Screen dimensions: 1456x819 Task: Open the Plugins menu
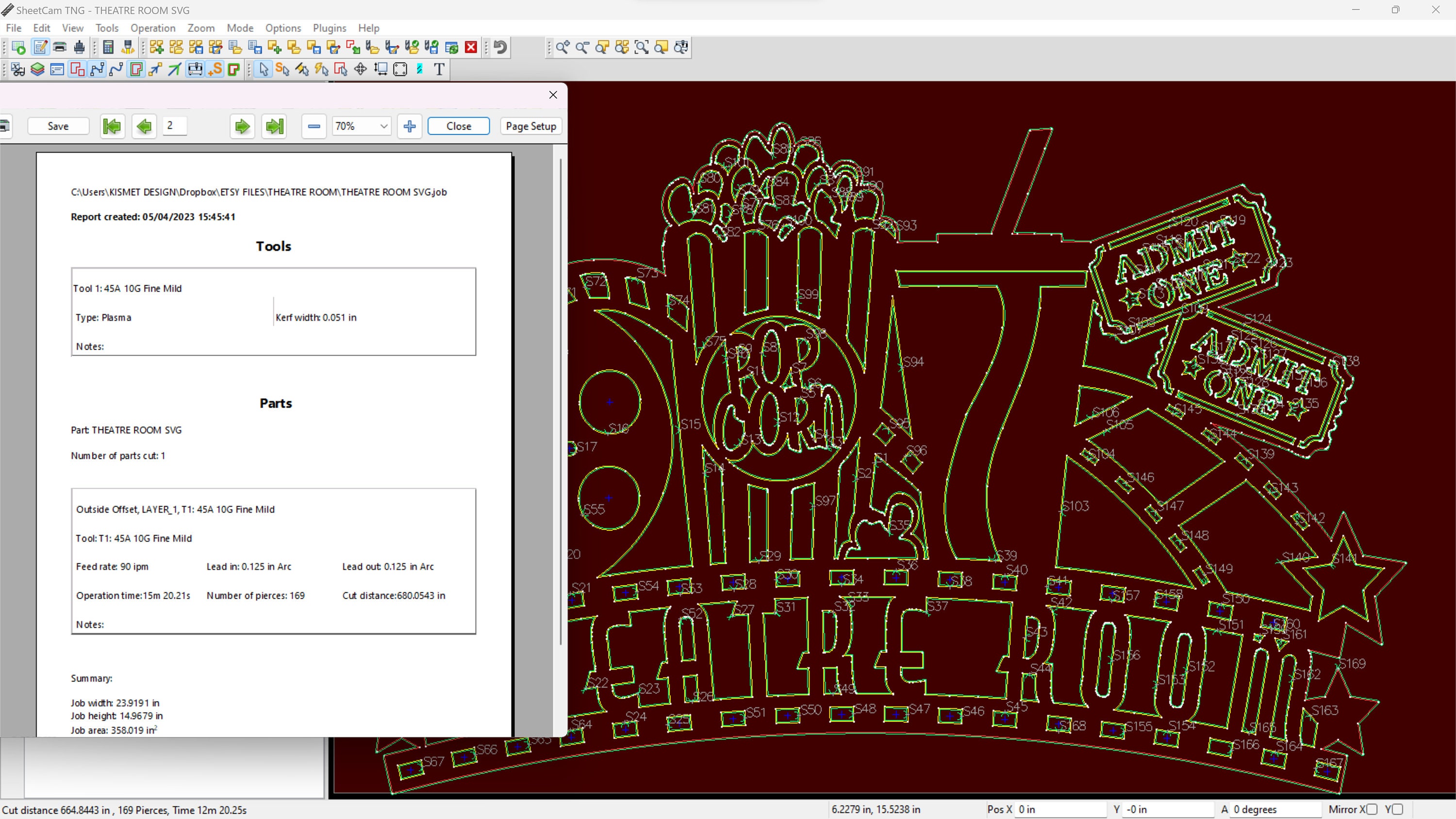pos(330,28)
